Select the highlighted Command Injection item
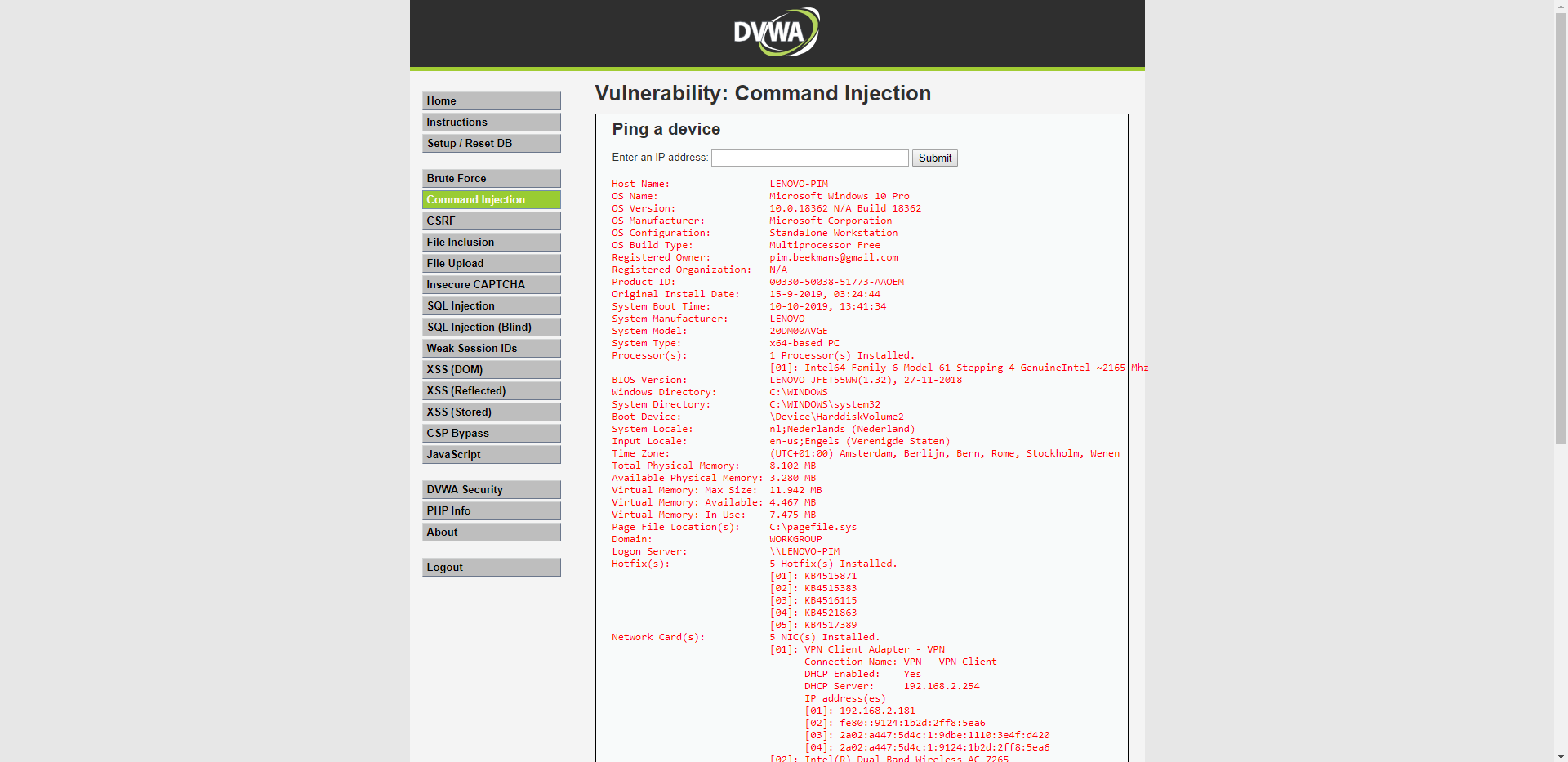The width and height of the screenshot is (1568, 762). click(x=491, y=199)
